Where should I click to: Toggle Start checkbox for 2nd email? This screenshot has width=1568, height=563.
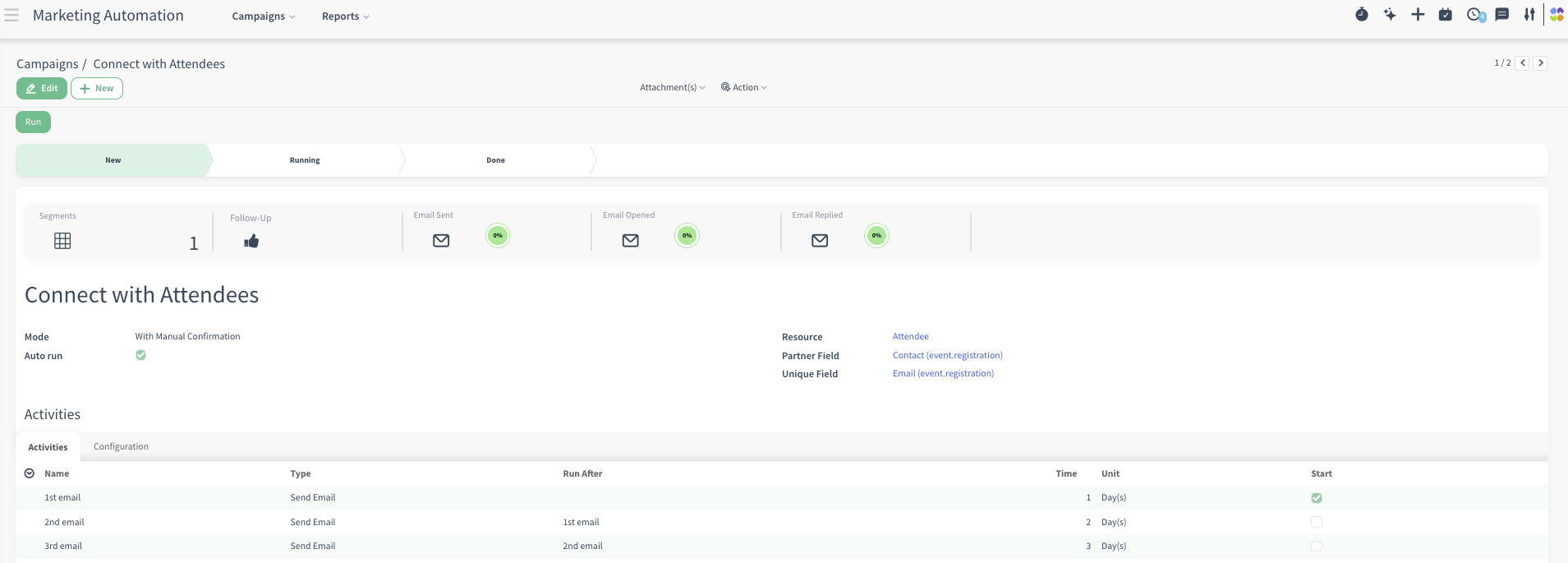coord(1317,522)
